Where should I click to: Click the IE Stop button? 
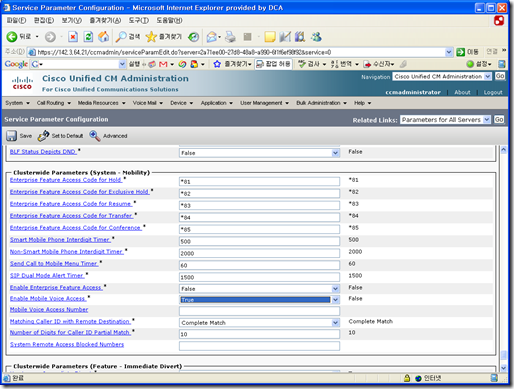(x=73, y=37)
